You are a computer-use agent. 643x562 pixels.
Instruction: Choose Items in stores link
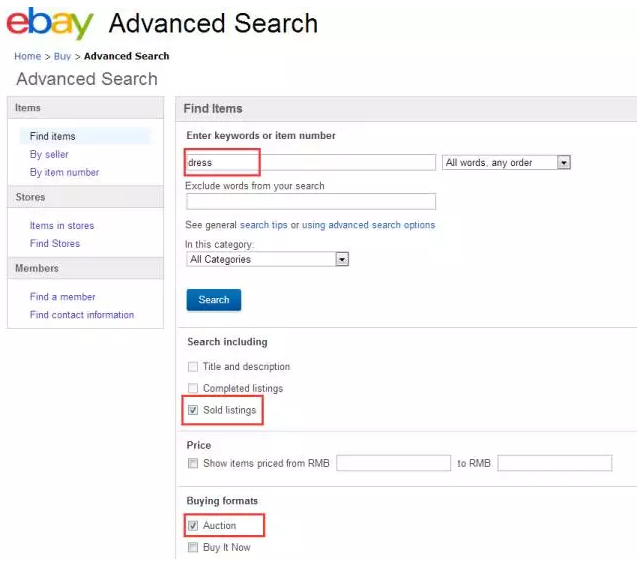62,226
